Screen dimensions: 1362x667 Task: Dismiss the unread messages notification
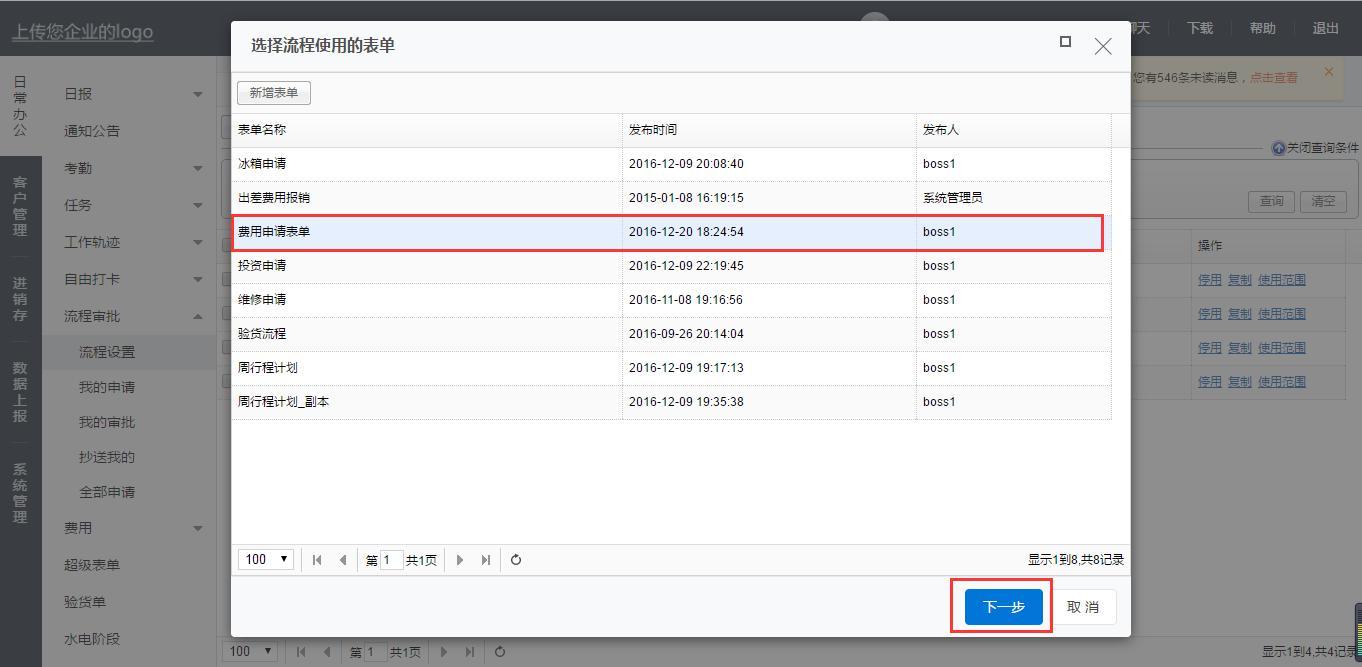[1328, 72]
